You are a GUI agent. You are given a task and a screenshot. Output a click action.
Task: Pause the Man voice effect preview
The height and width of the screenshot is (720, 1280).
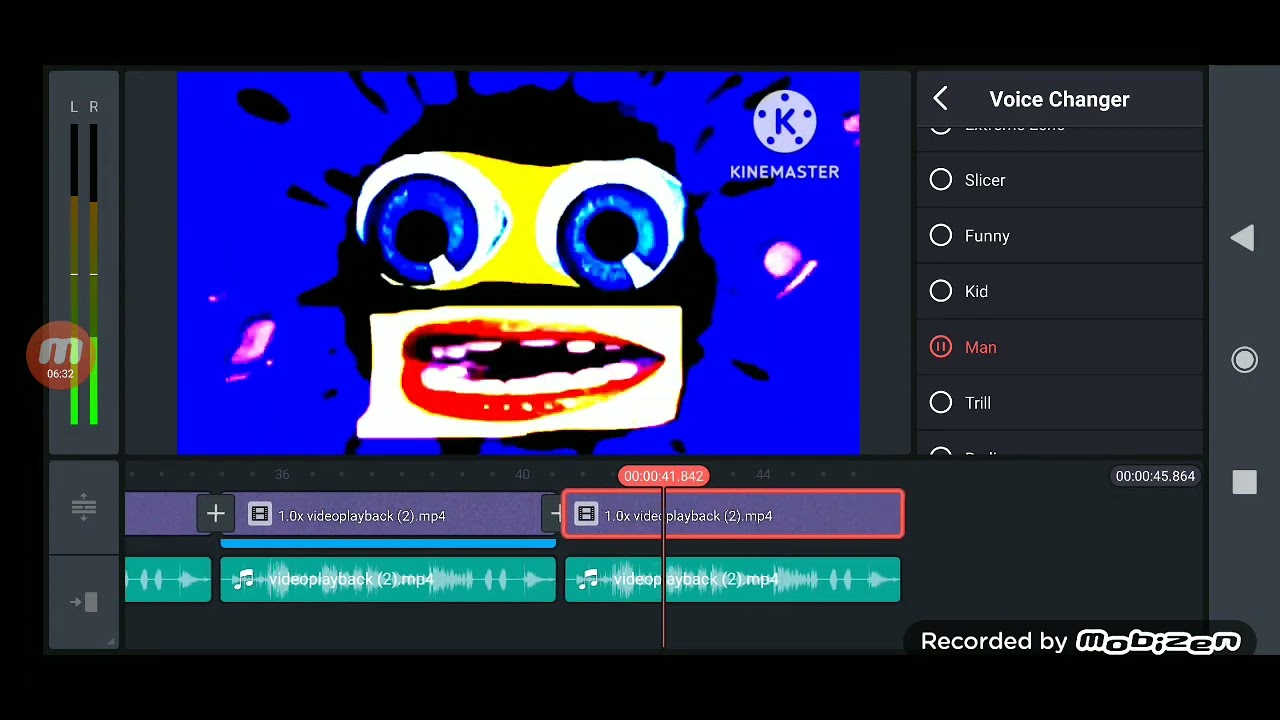point(940,347)
